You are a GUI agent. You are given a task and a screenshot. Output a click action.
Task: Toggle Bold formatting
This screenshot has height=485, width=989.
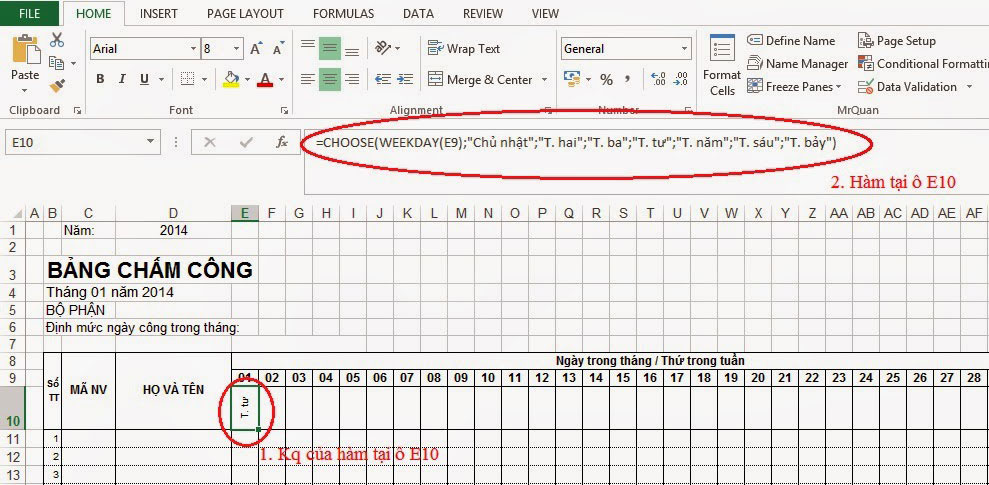click(x=100, y=79)
